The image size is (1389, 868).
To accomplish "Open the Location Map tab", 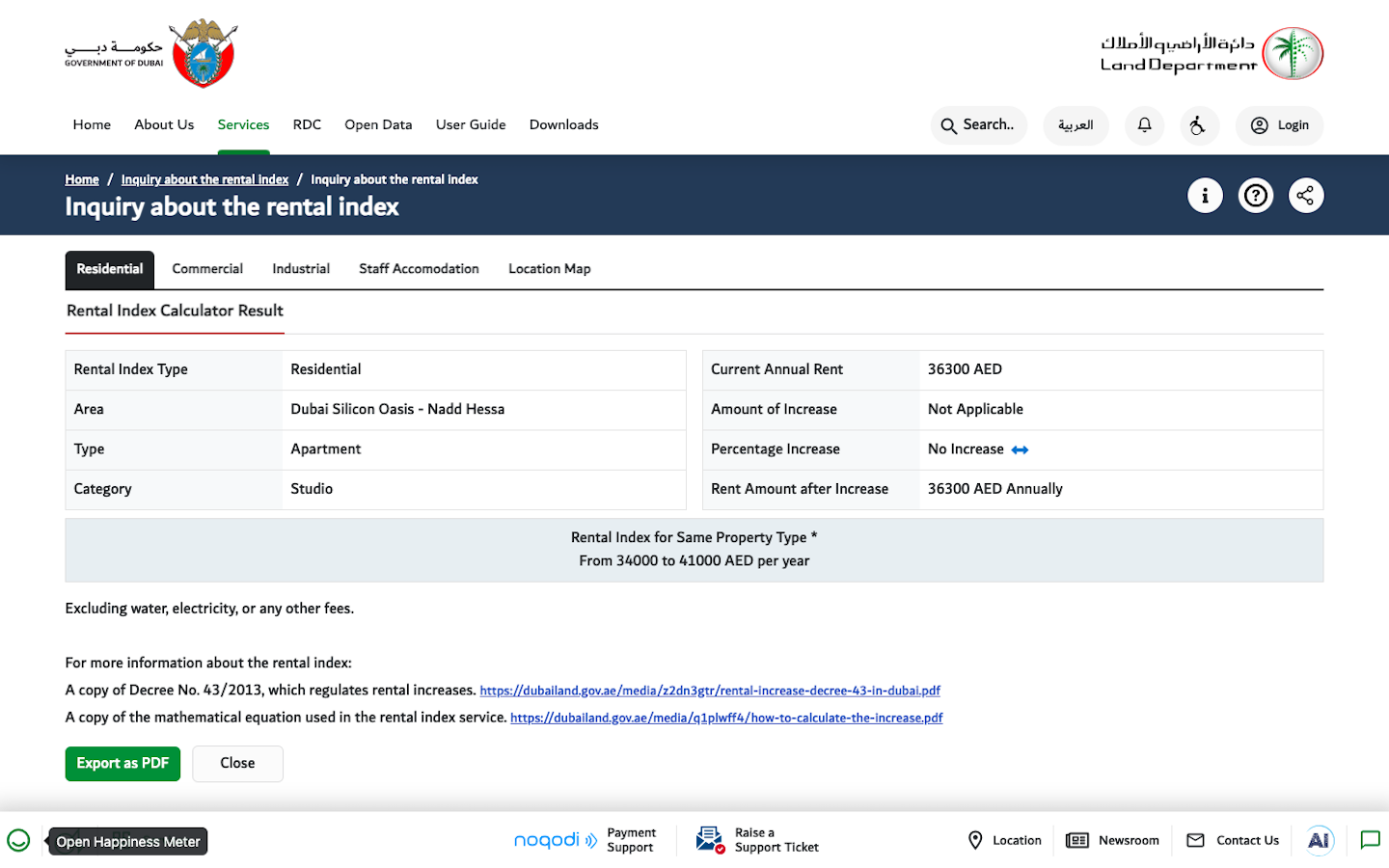I will click(x=549, y=269).
